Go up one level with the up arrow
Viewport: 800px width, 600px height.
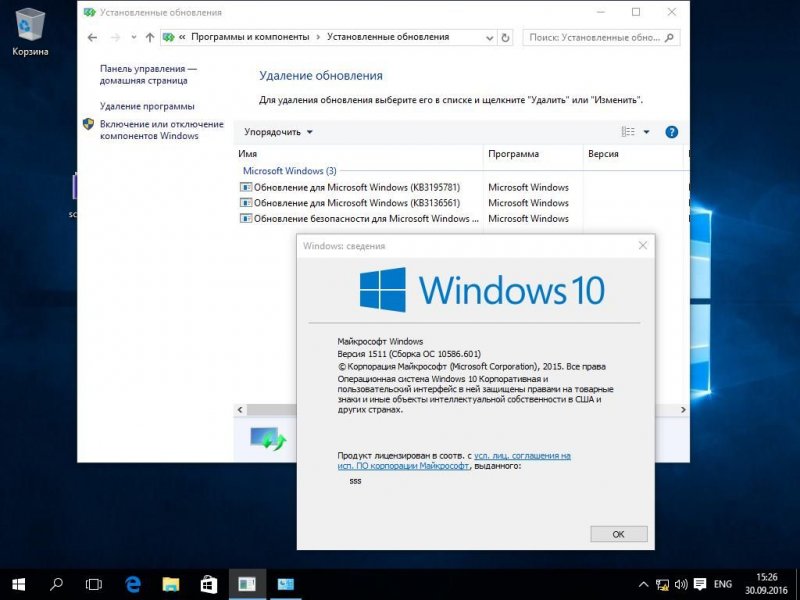click(149, 37)
